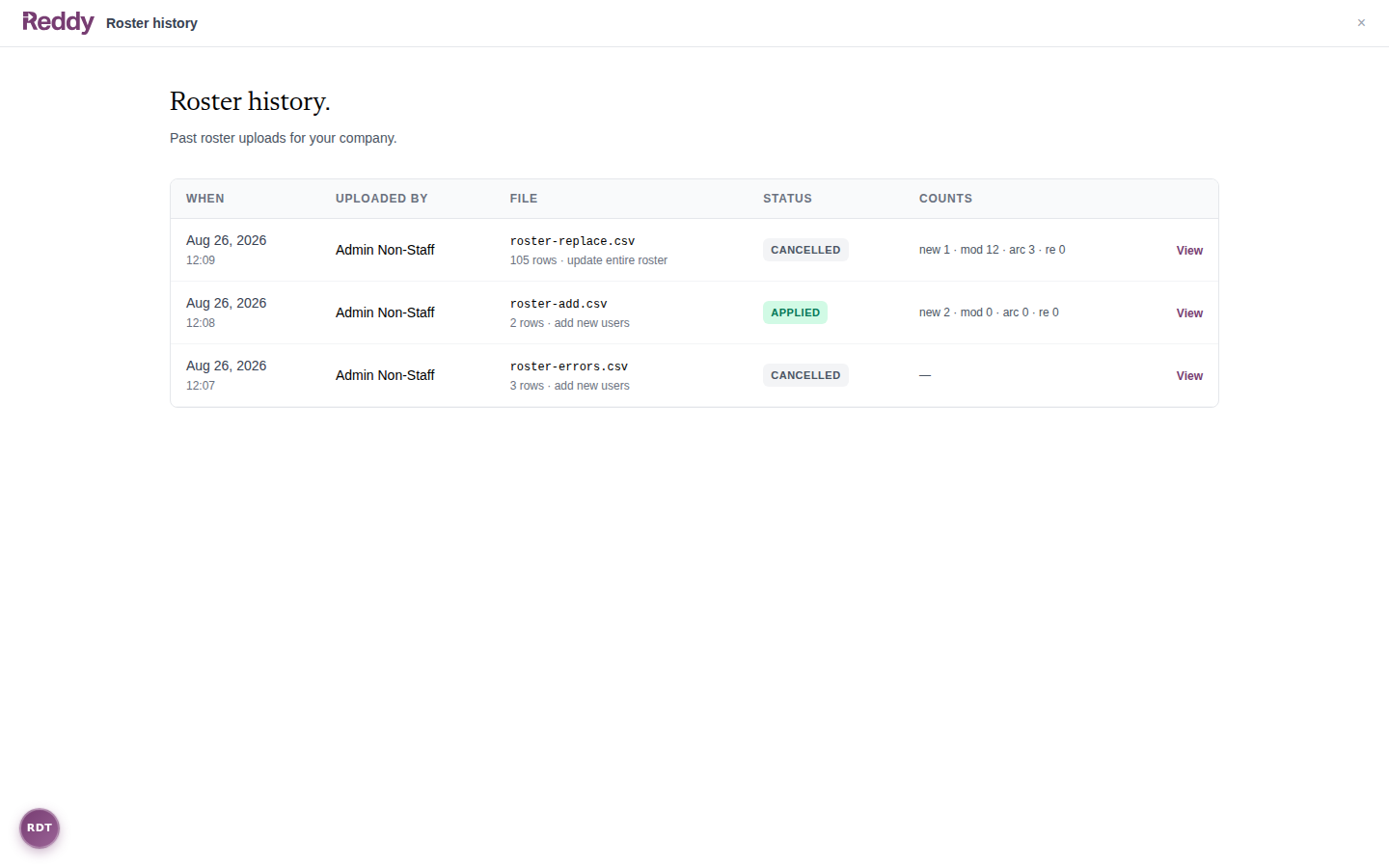The height and width of the screenshot is (868, 1389).
Task: Click counts 'new 2 · mod 0 · arc 0 · re 0'
Action: point(989,312)
